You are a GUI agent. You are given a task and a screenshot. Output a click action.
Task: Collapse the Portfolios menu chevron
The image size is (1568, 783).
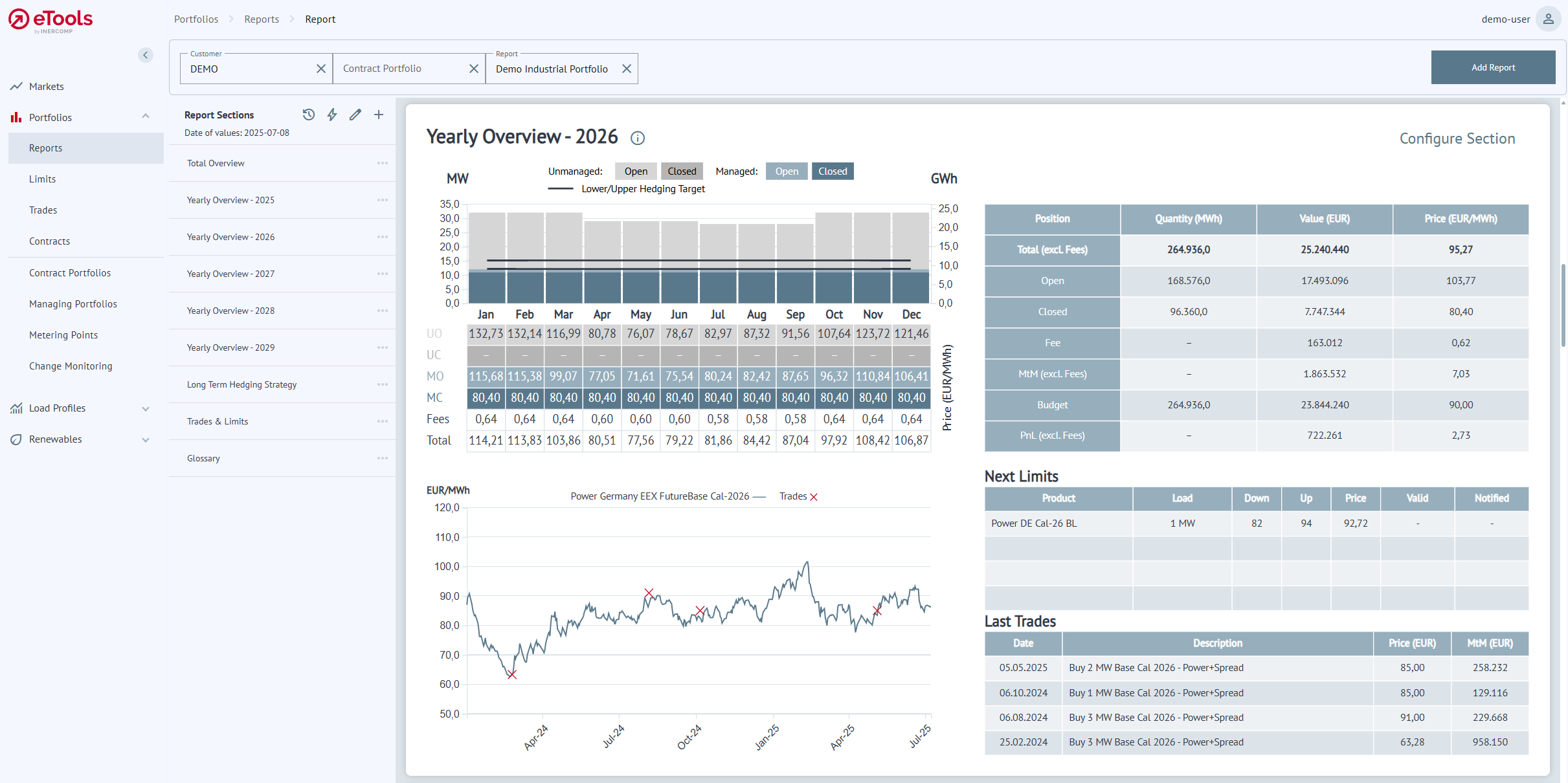[x=146, y=117]
